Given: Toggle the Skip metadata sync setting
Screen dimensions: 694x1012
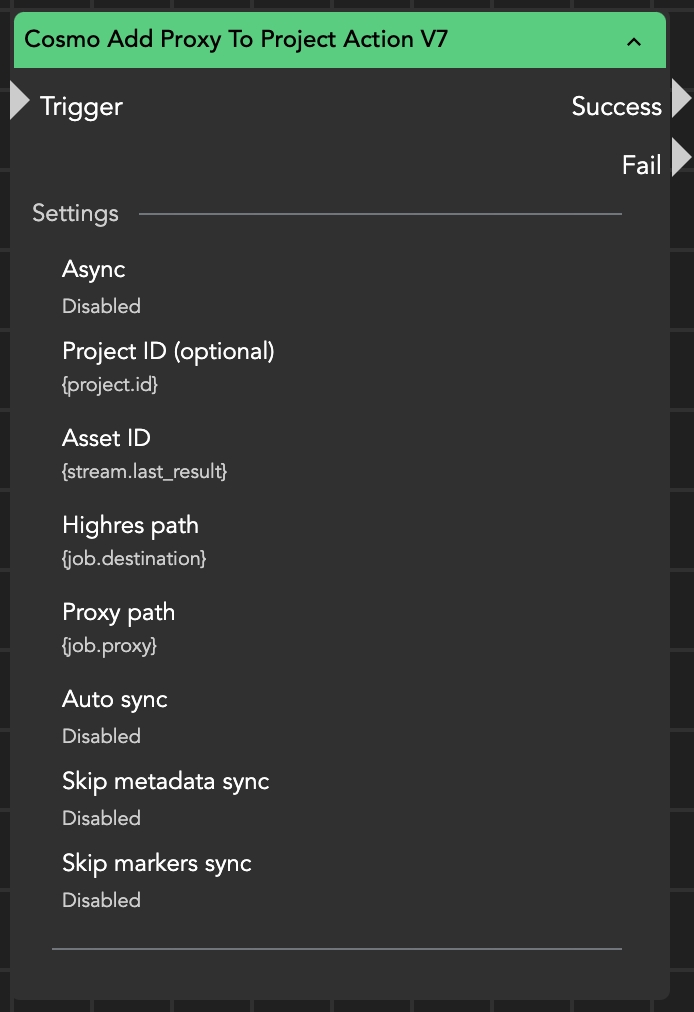Looking at the screenshot, I should [x=101, y=818].
